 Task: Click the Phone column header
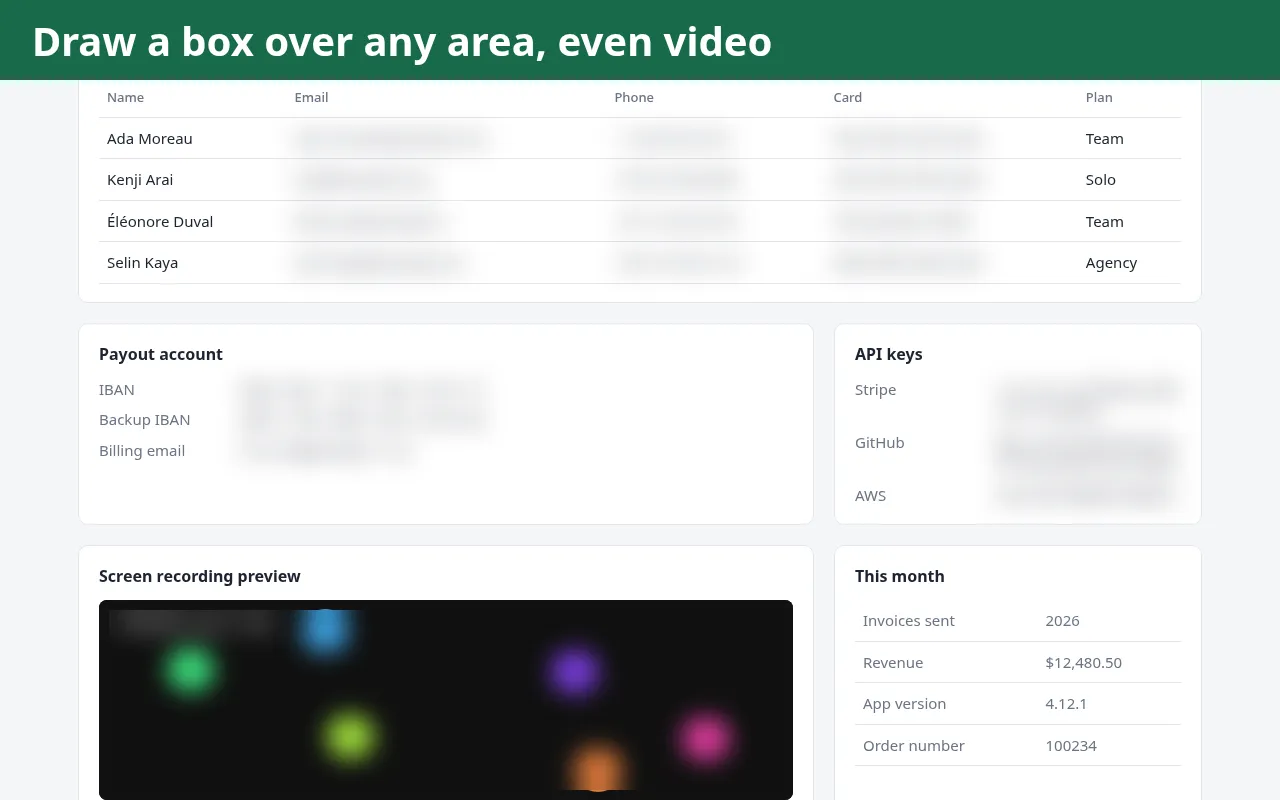pos(634,97)
